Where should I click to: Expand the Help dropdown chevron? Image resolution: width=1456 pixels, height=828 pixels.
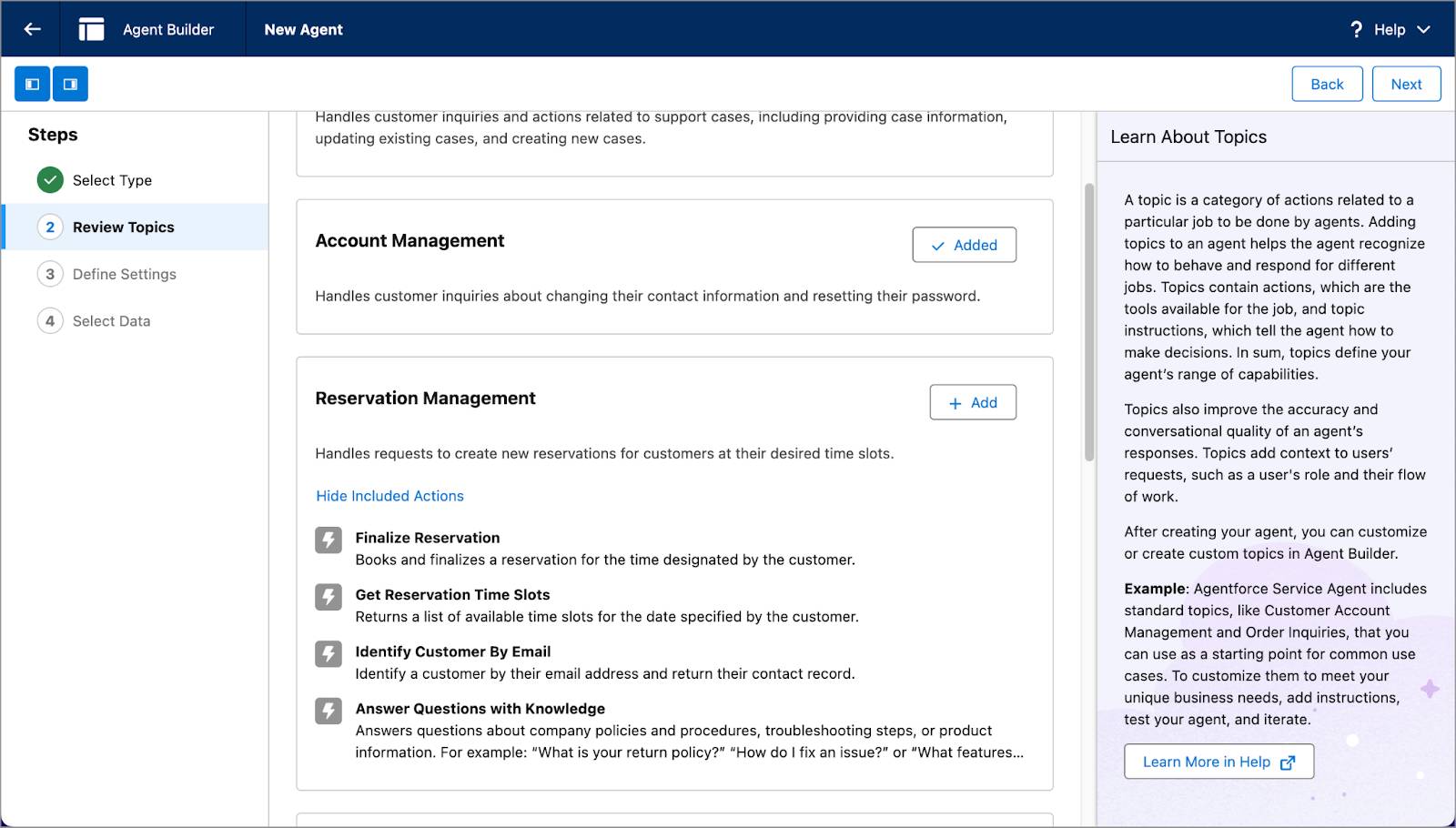click(x=1424, y=28)
